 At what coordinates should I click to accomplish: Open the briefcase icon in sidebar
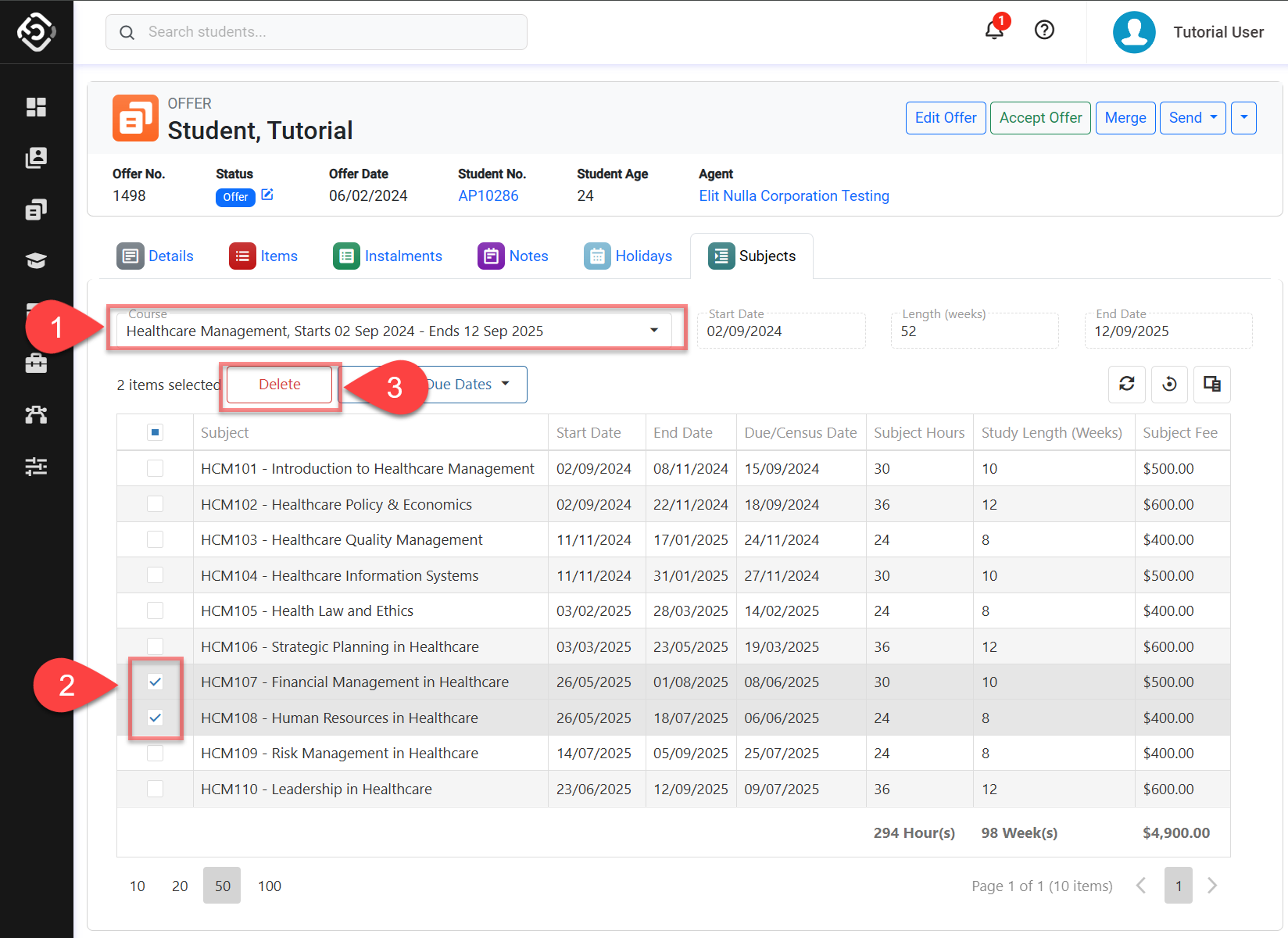tap(36, 363)
